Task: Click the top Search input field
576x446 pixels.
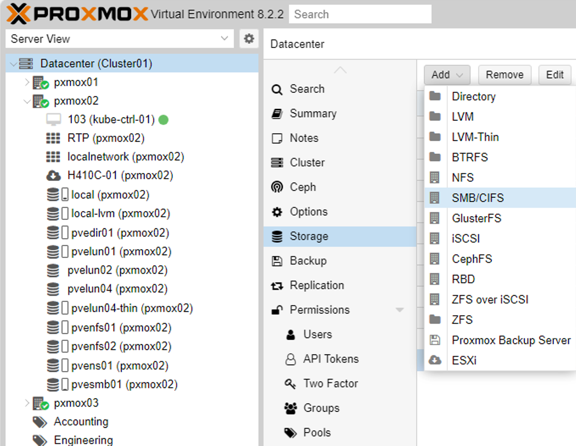Action: [360, 14]
